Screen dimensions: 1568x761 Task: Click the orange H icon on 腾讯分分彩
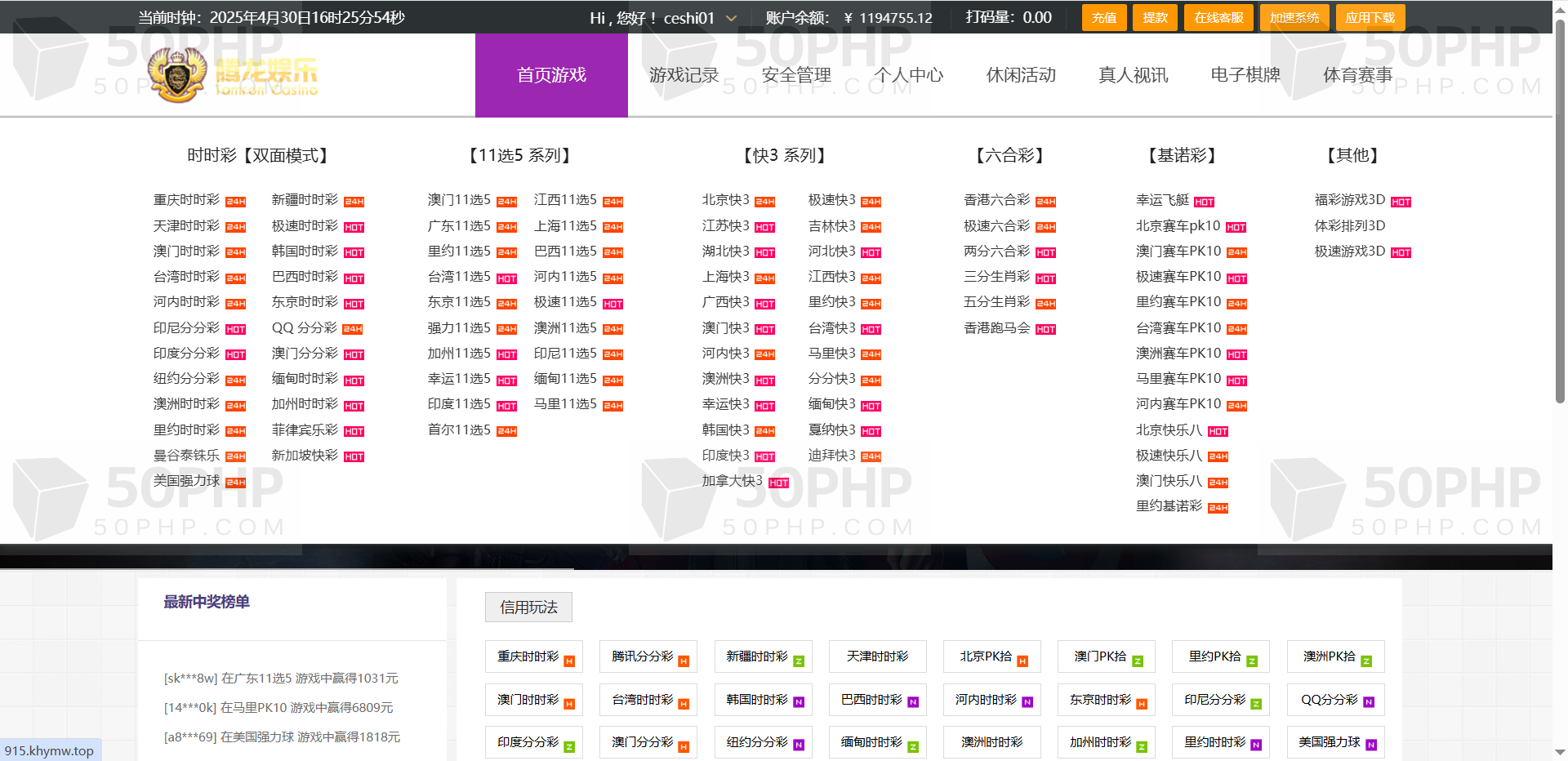point(684,661)
